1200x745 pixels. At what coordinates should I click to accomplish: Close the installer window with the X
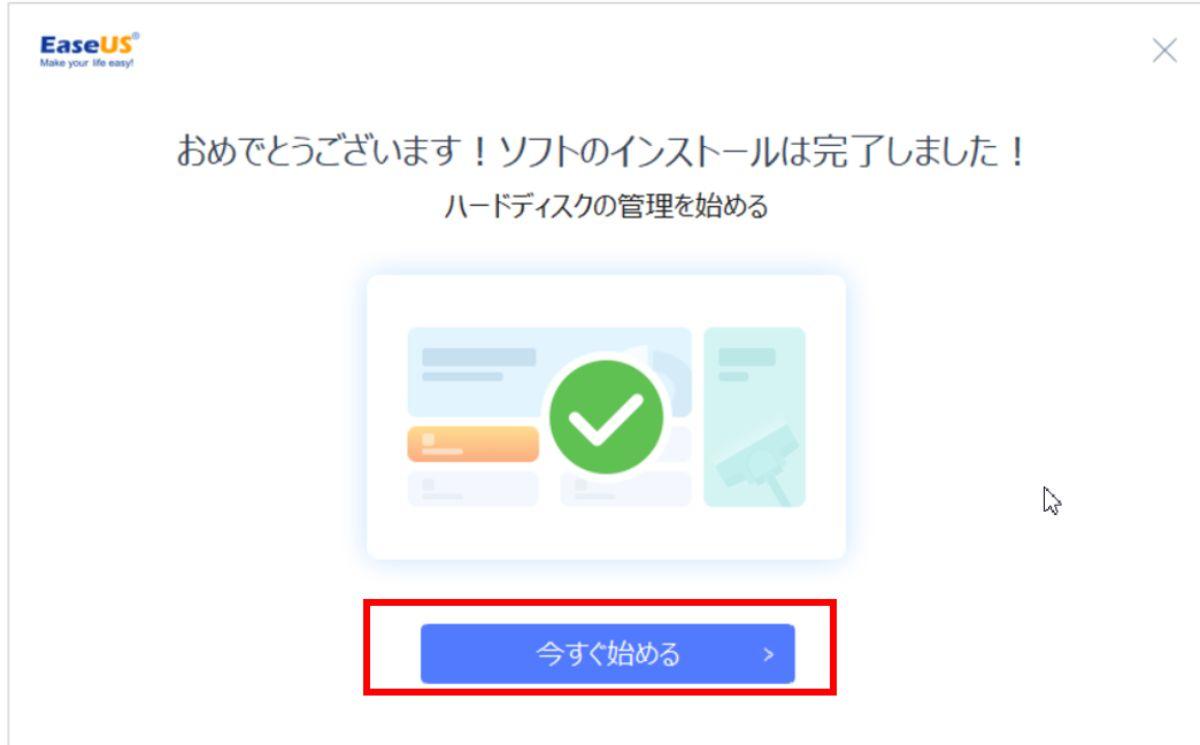(1164, 51)
